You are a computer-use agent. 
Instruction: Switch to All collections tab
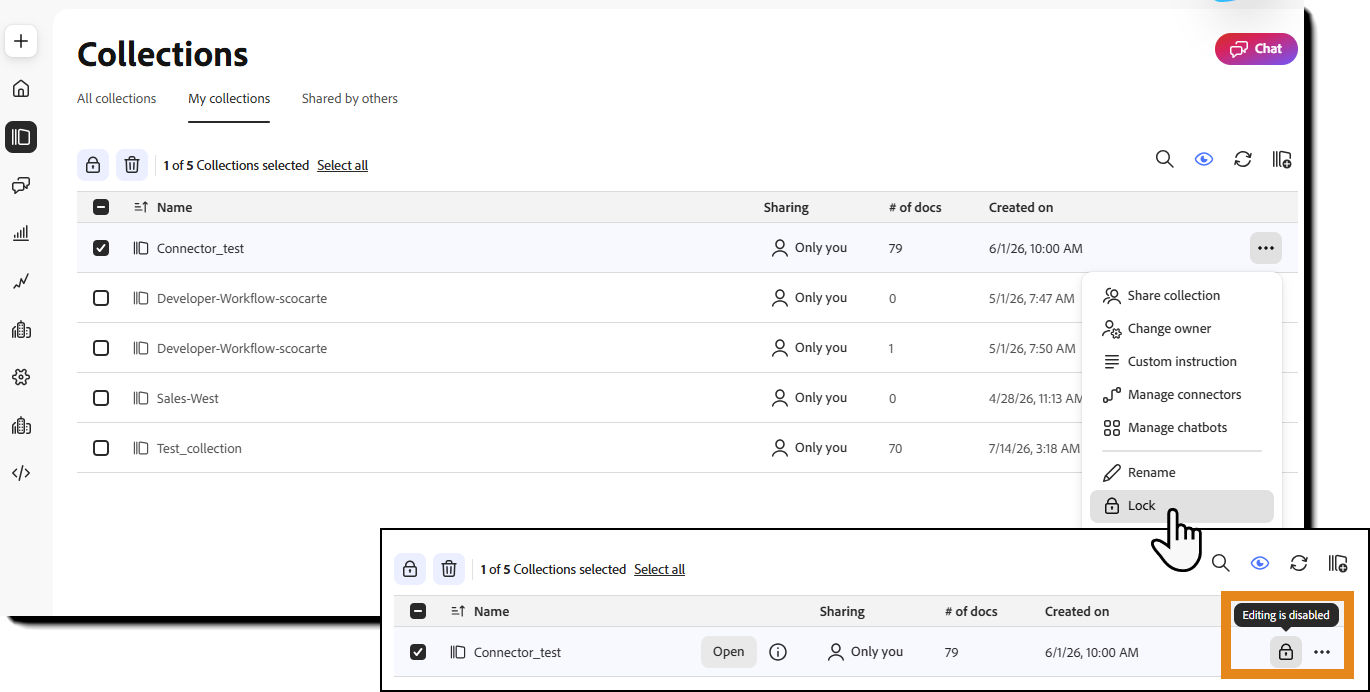[117, 99]
